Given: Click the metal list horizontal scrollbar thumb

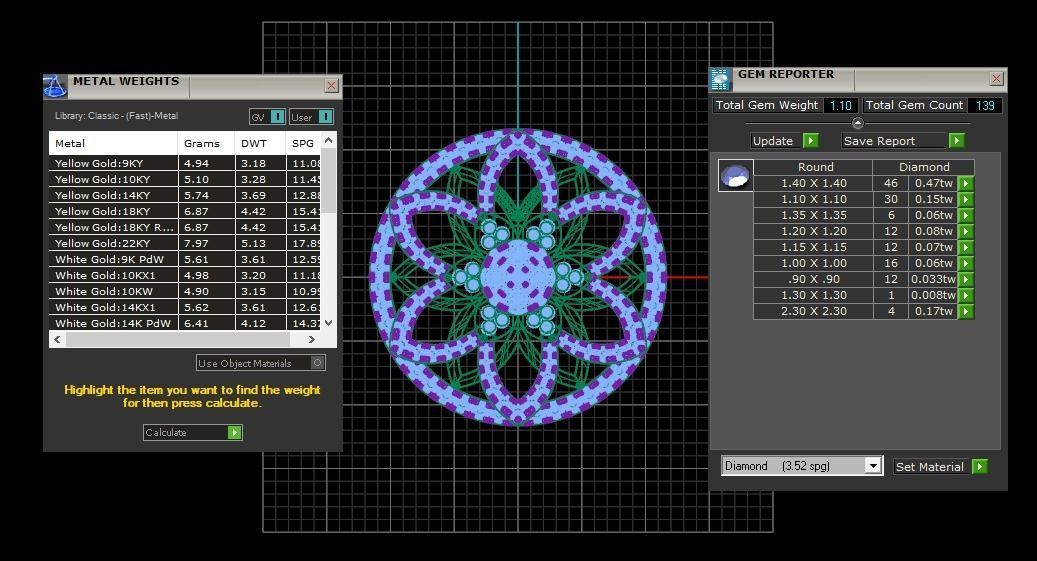Looking at the screenshot, I should (x=178, y=339).
